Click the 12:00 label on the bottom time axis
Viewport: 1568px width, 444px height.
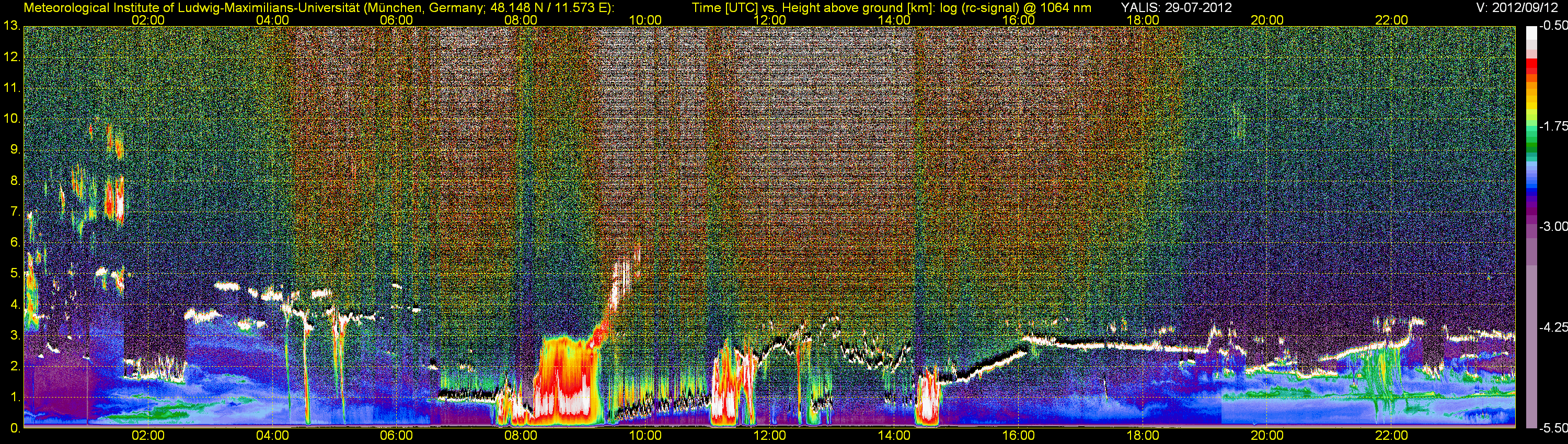point(769,436)
